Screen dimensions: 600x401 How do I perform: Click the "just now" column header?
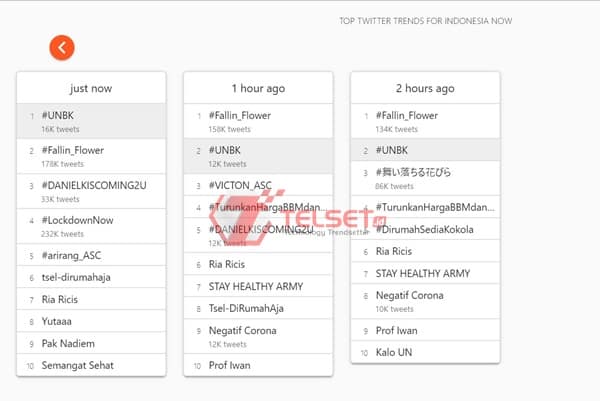click(x=91, y=88)
